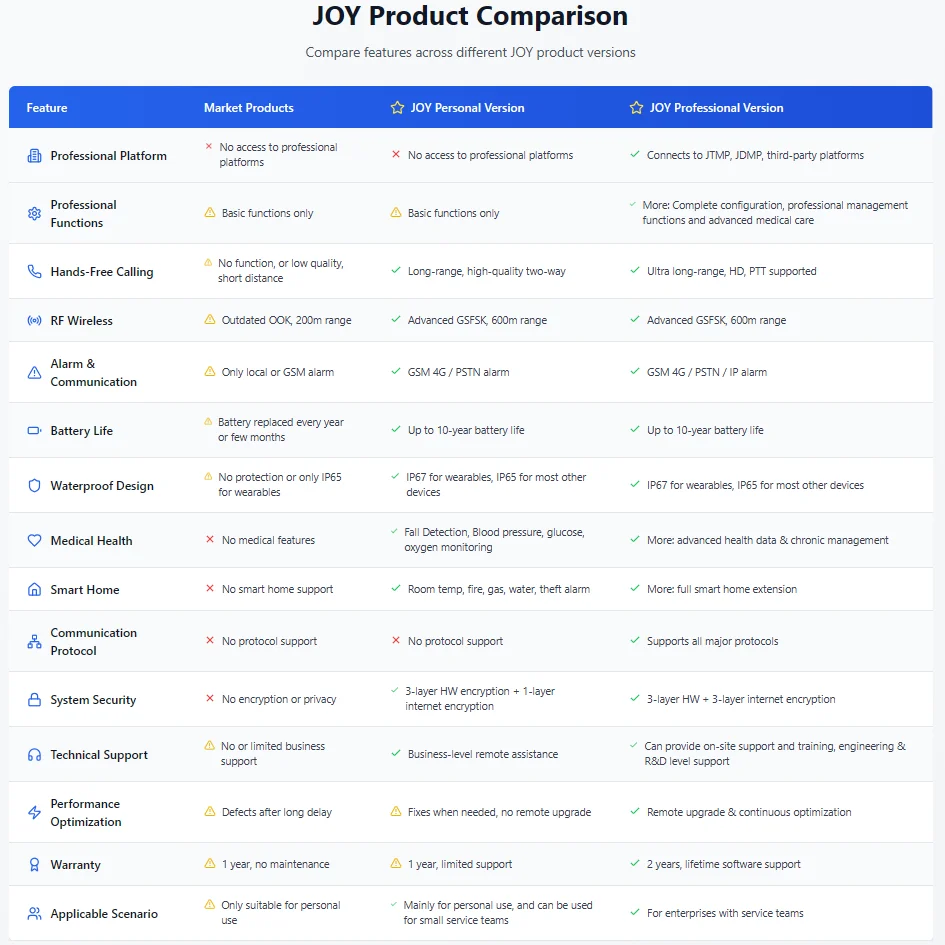Click the Communication Protocol network icon
Screen dimensions: 945x945
pyautogui.click(x=34, y=641)
